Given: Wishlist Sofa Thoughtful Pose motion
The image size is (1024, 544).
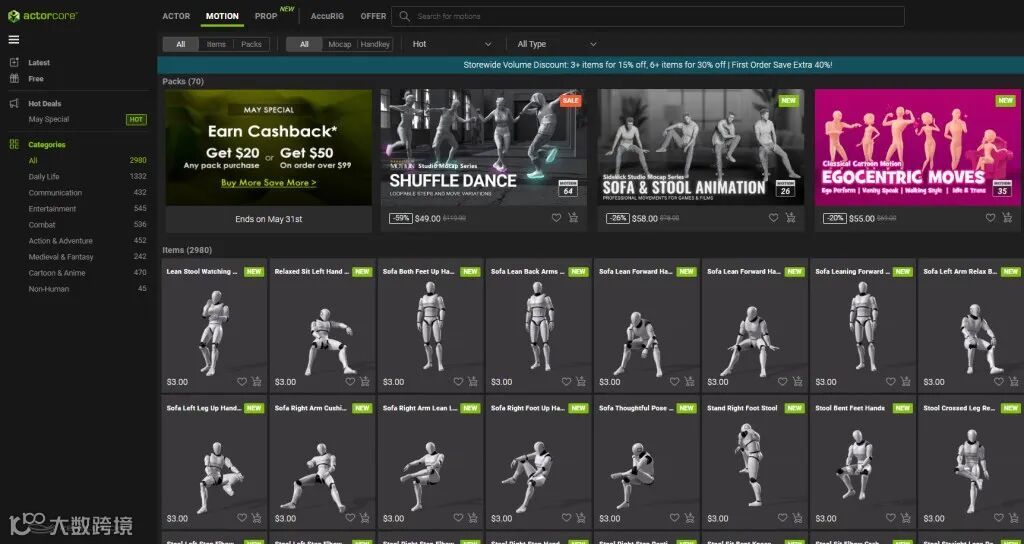Looking at the screenshot, I should tap(675, 518).
